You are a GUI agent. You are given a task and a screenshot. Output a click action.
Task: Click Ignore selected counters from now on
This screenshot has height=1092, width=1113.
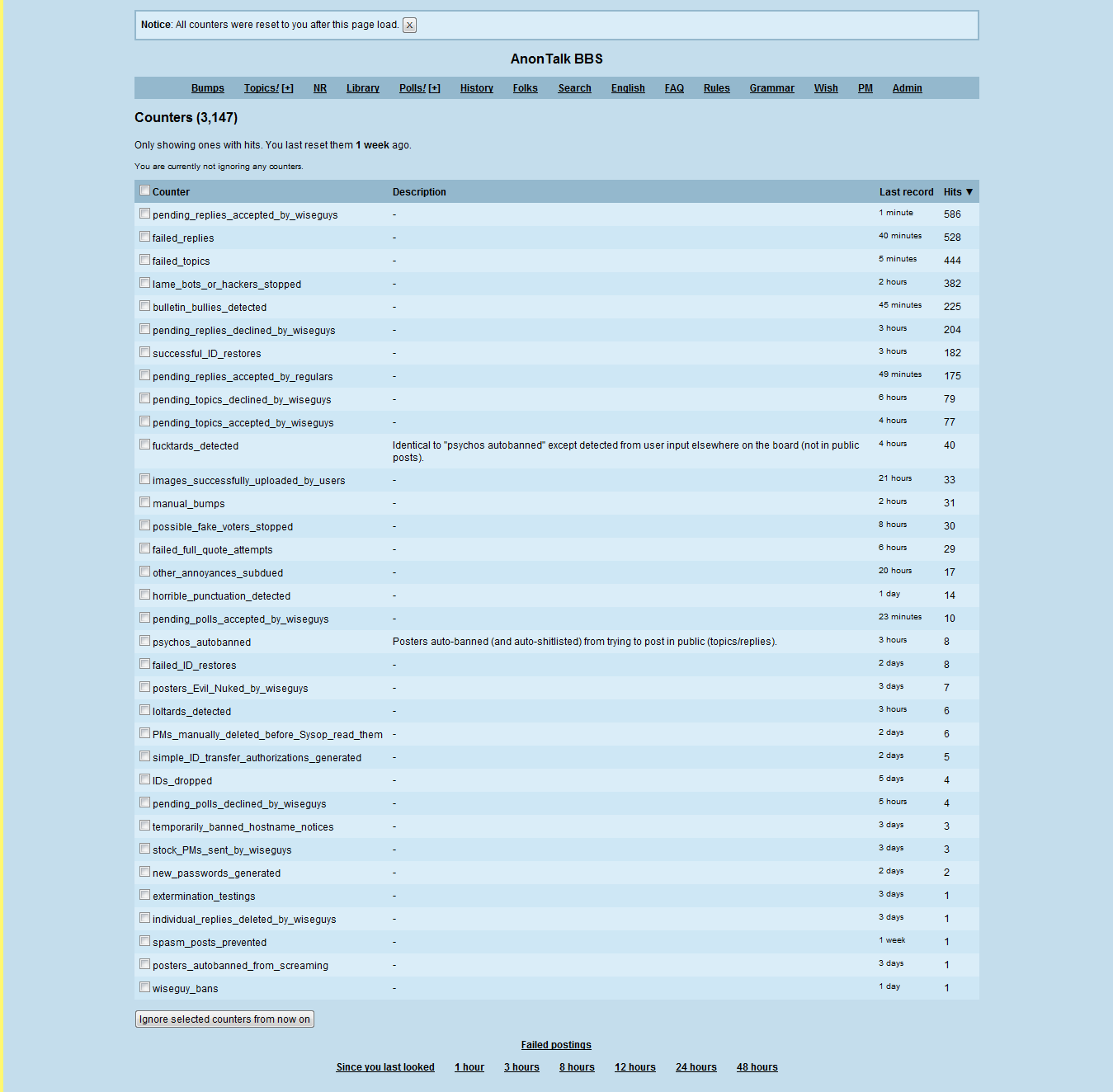[224, 1019]
